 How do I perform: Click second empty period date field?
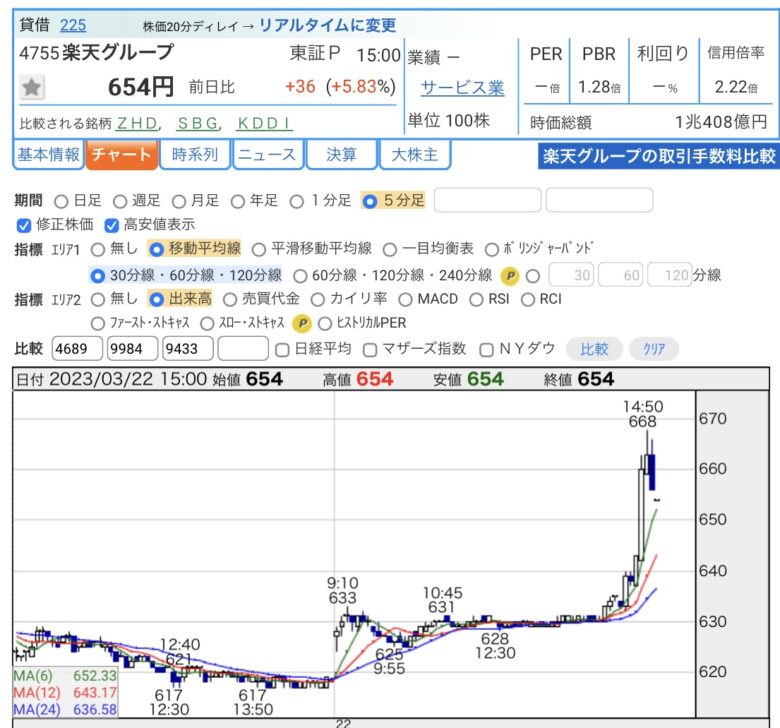(599, 201)
